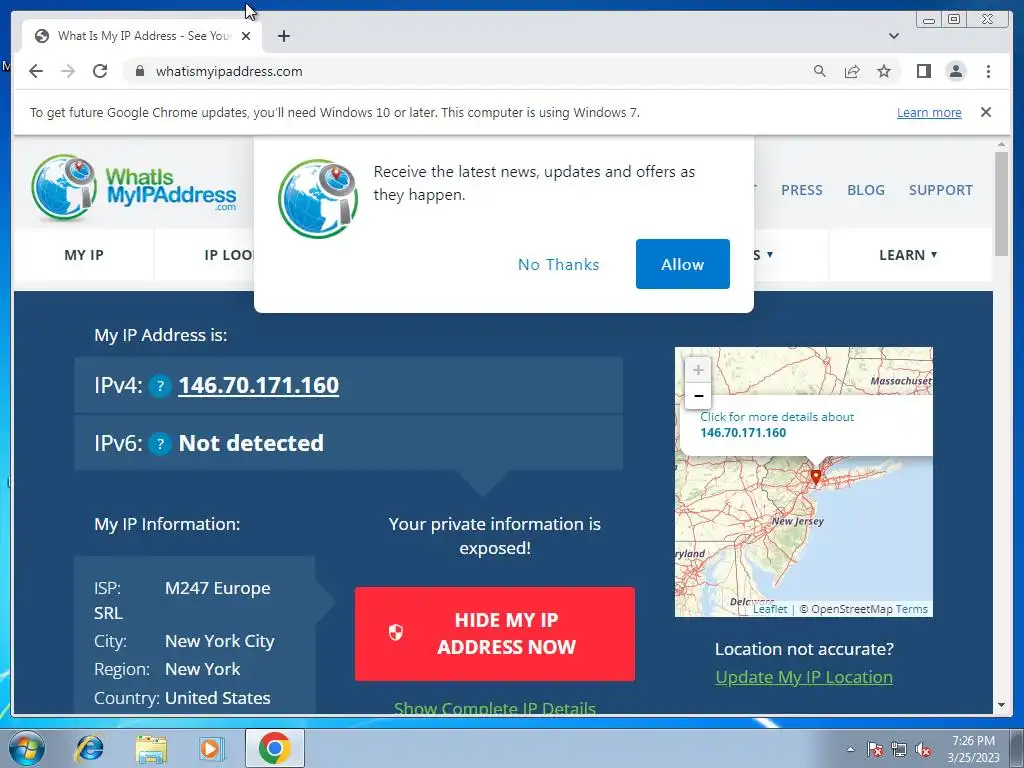Click the Learn more link in update bar

[x=929, y=112]
